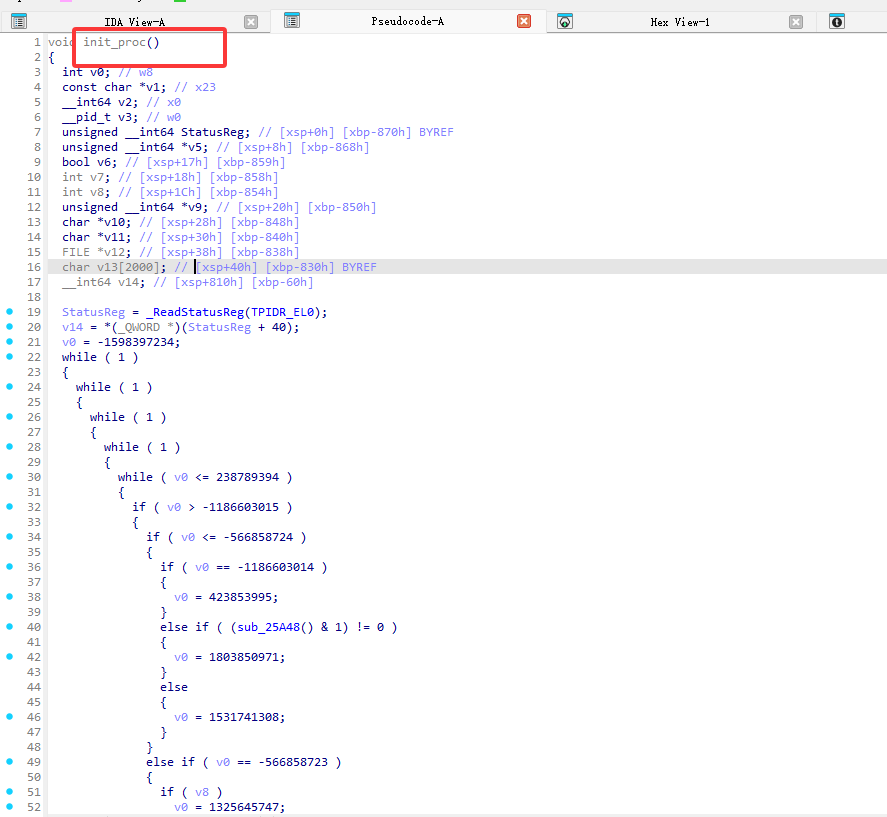Click the Hex View-1 tab icon
This screenshot has height=817, width=887.
tap(565, 22)
